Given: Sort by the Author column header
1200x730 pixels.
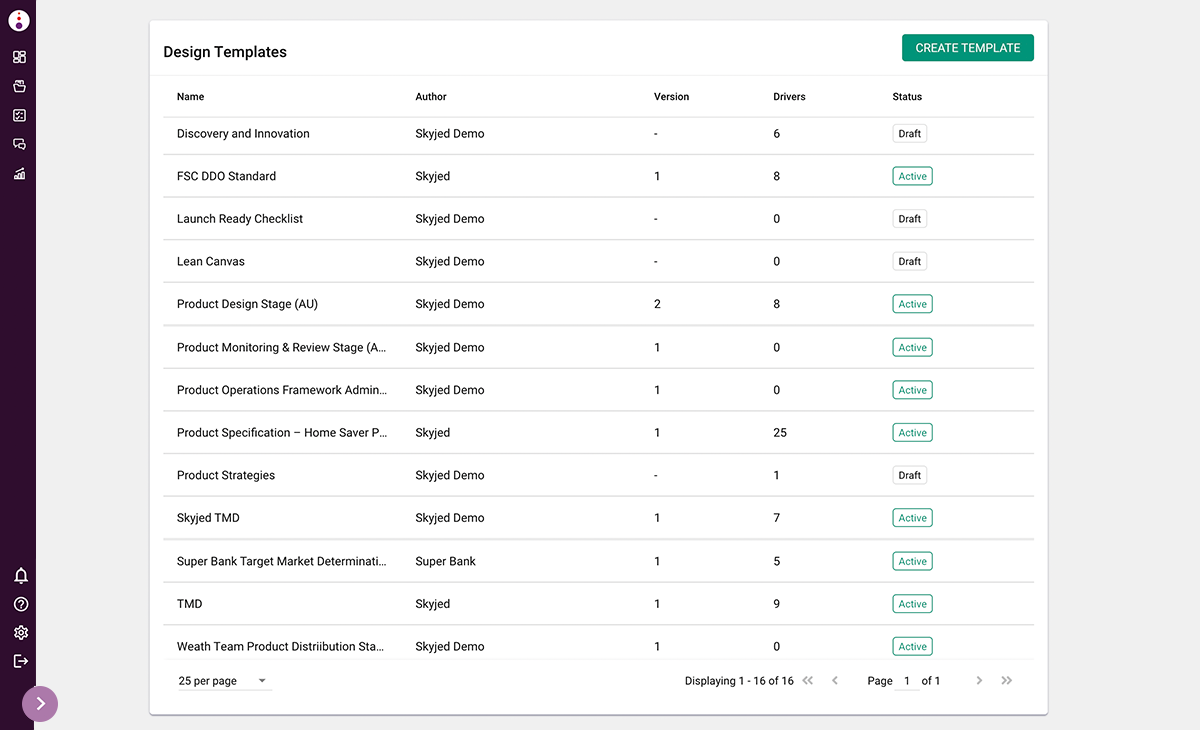Looking at the screenshot, I should (x=431, y=97).
